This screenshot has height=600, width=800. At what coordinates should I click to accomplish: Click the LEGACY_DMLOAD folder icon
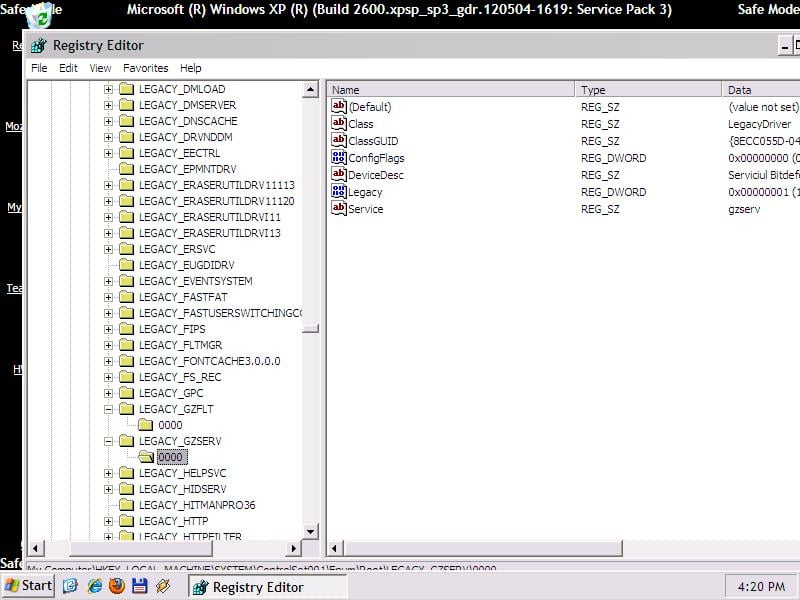(126, 89)
